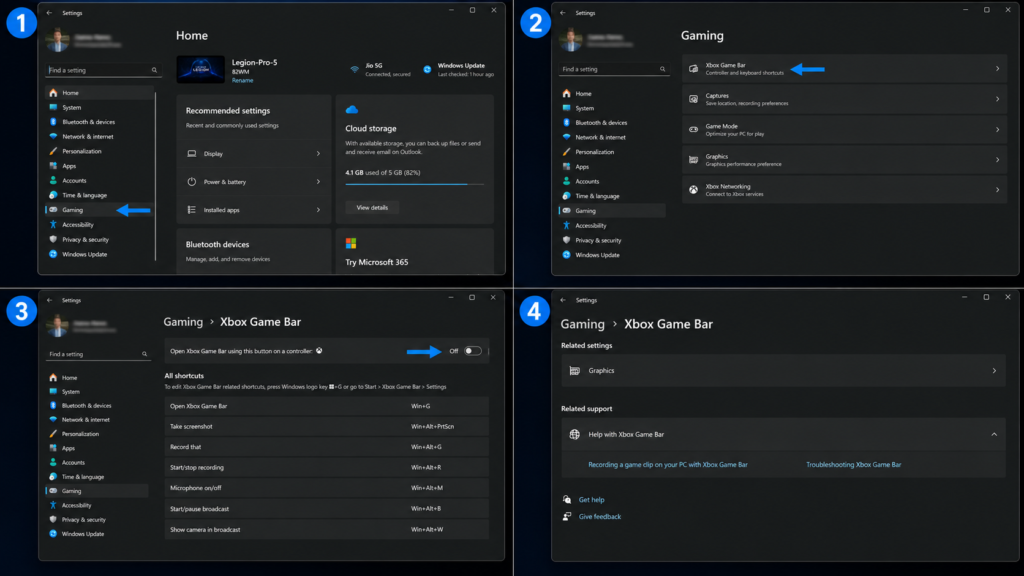The width and height of the screenshot is (1024, 576).
Task: Click panel 1 sidebar scrollbar
Action: [155, 176]
